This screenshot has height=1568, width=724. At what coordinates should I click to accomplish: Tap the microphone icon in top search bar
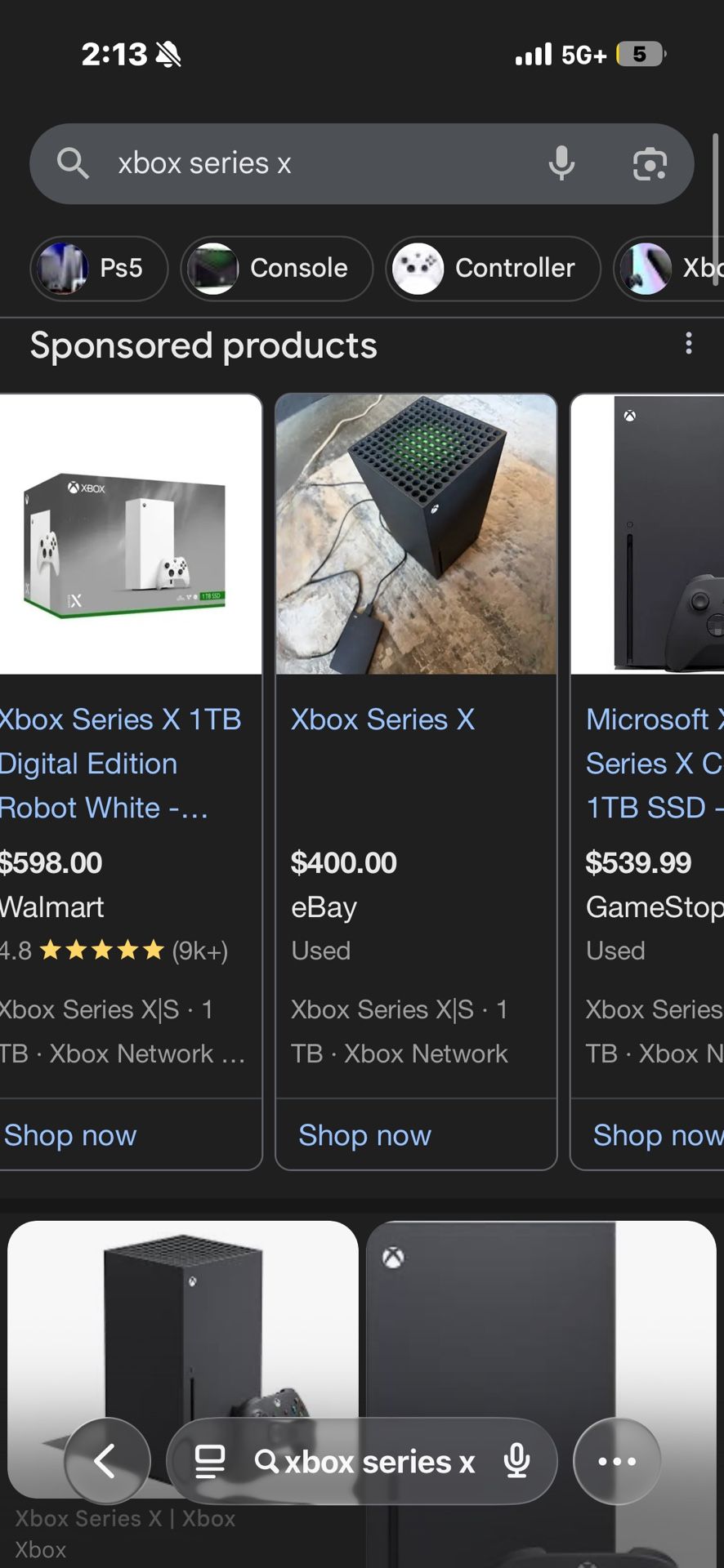pyautogui.click(x=561, y=163)
